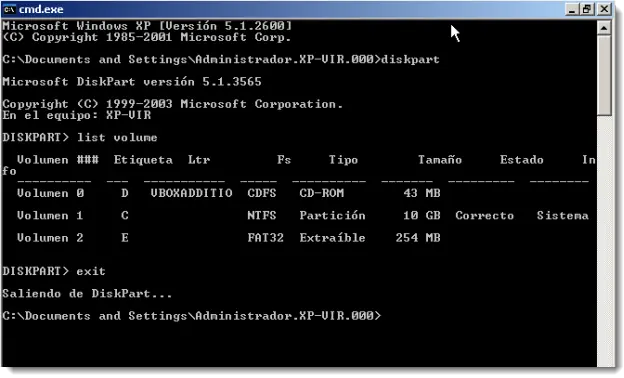
Task: Click the final command prompt line
Action: [191, 316]
